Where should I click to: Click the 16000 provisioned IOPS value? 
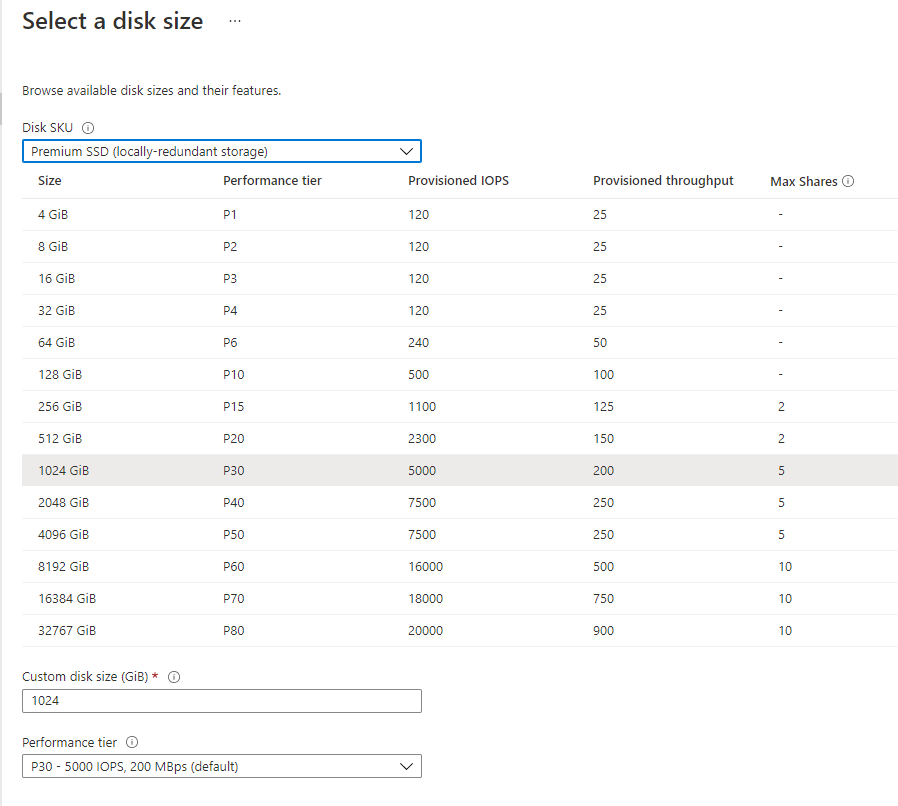point(426,567)
